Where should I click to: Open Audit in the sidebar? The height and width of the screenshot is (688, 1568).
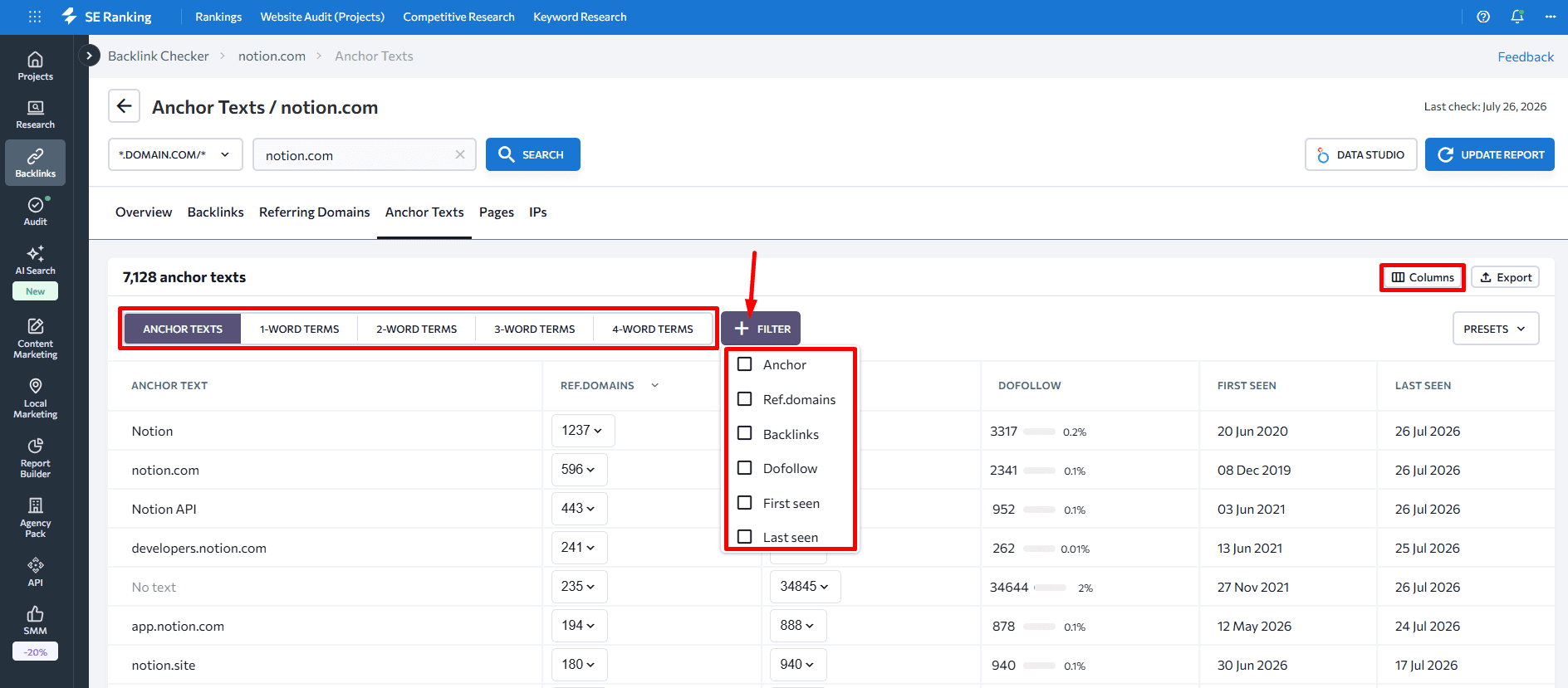tap(36, 211)
